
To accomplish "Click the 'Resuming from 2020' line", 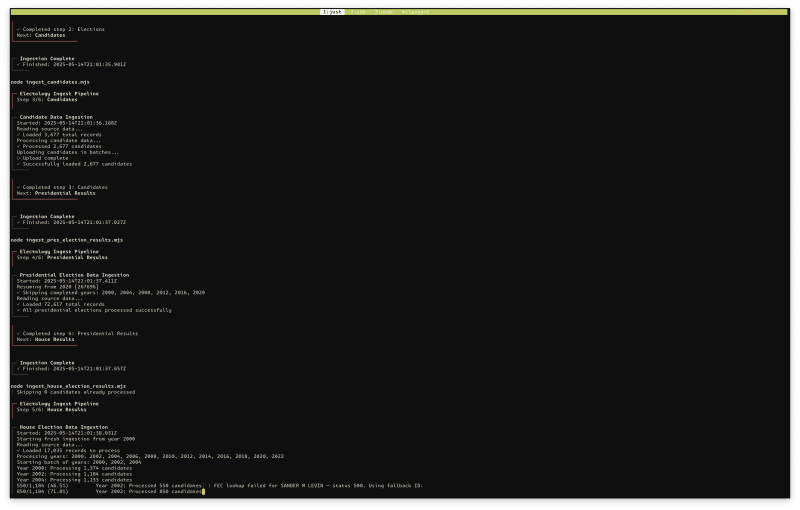I will point(58,287).
